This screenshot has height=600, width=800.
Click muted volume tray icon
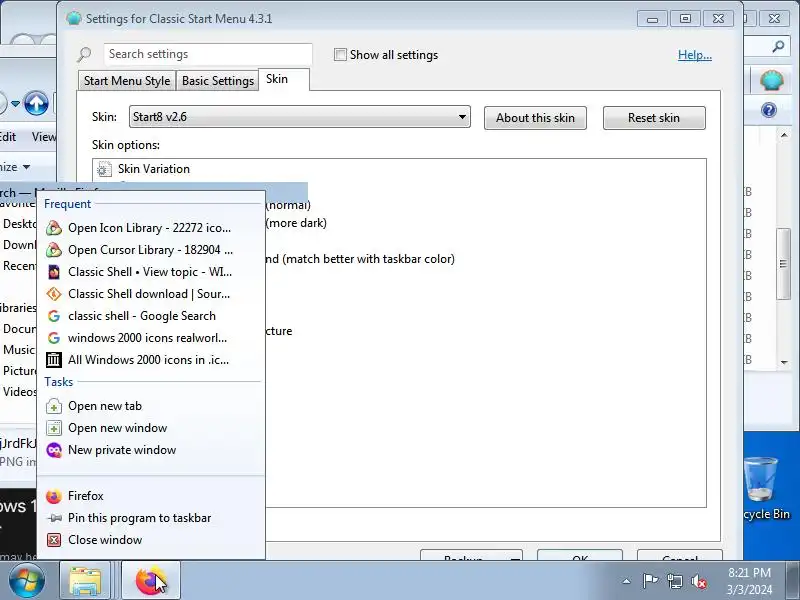[x=698, y=581]
